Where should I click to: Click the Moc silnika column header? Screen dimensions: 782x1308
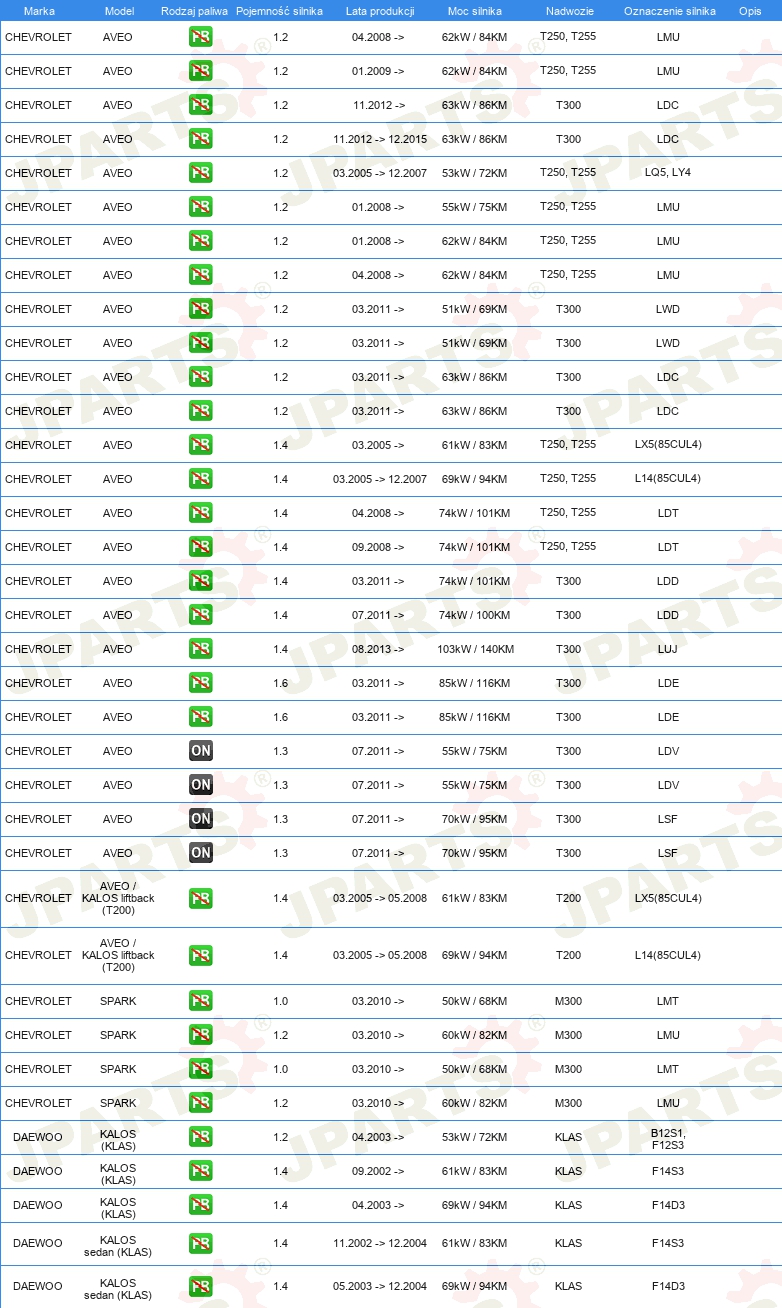tap(475, 11)
